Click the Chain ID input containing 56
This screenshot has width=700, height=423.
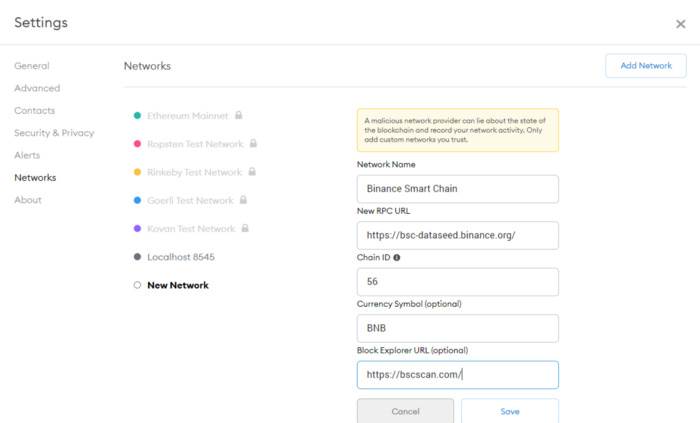pyautogui.click(x=458, y=282)
